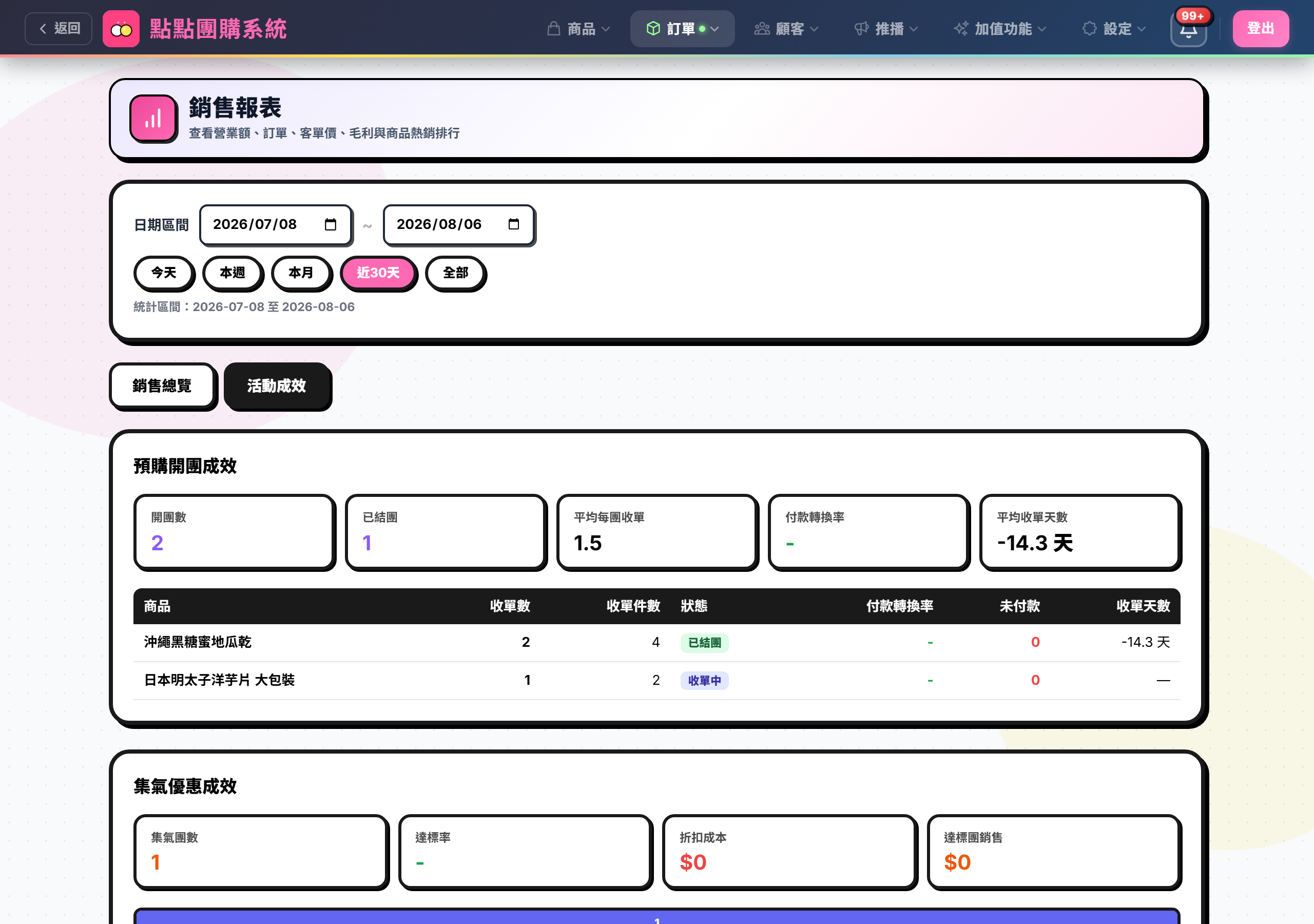Click the 加值功能 sparkle icon
The image size is (1314, 924).
[961, 29]
